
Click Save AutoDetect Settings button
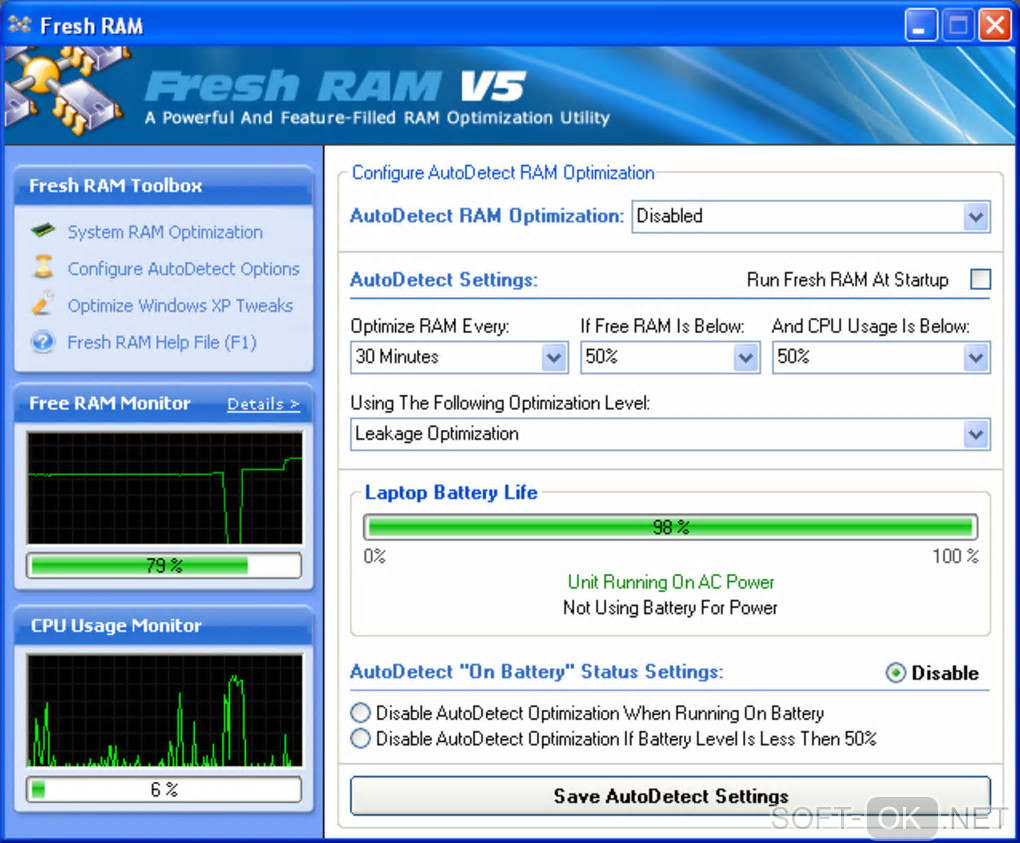(x=670, y=796)
